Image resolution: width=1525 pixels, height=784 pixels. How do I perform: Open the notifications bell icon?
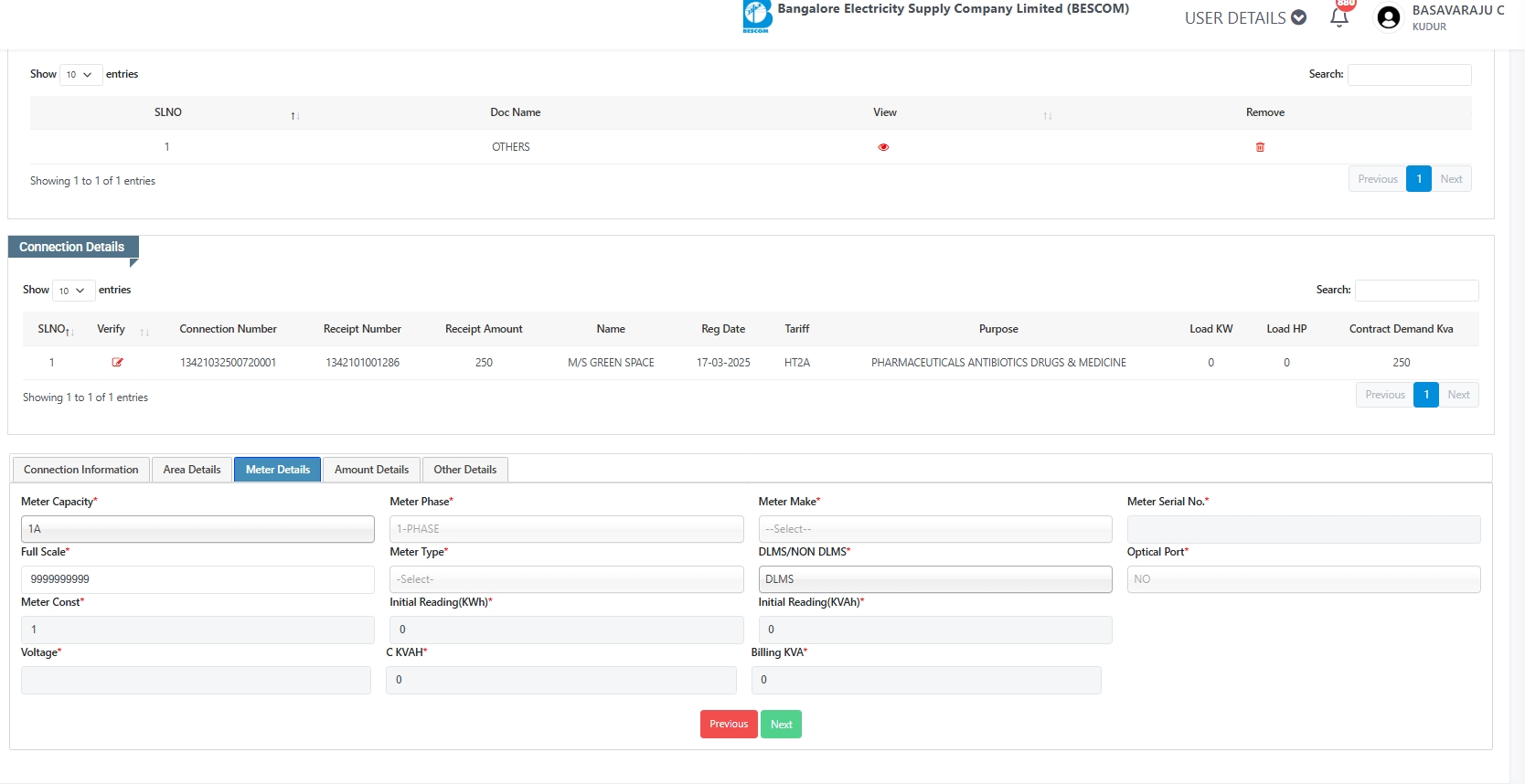(x=1339, y=17)
